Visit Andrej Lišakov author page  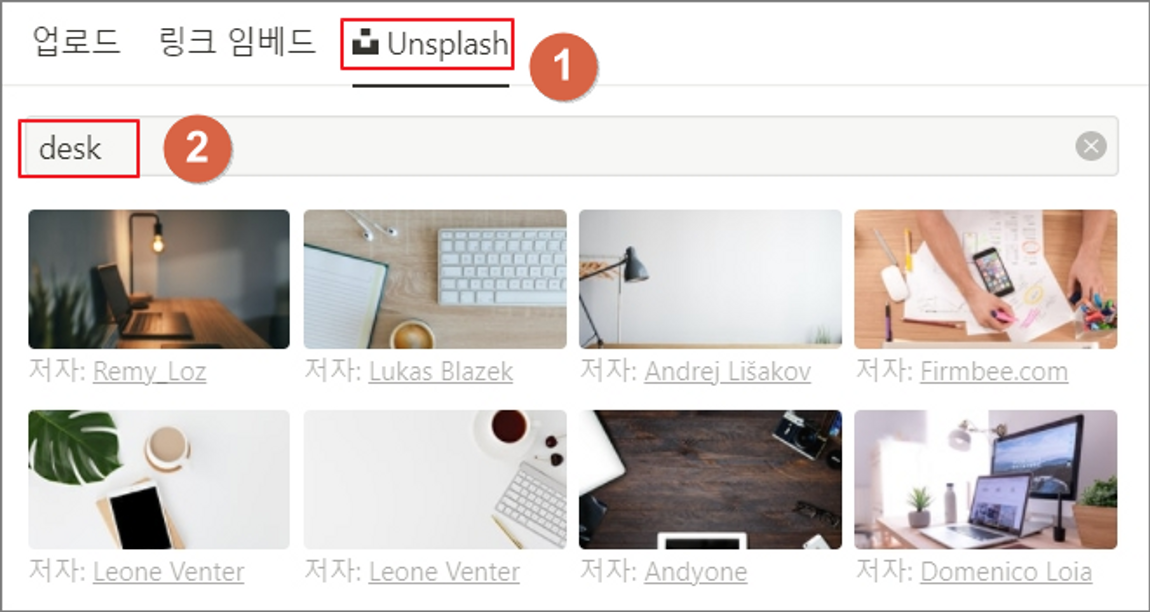(728, 372)
